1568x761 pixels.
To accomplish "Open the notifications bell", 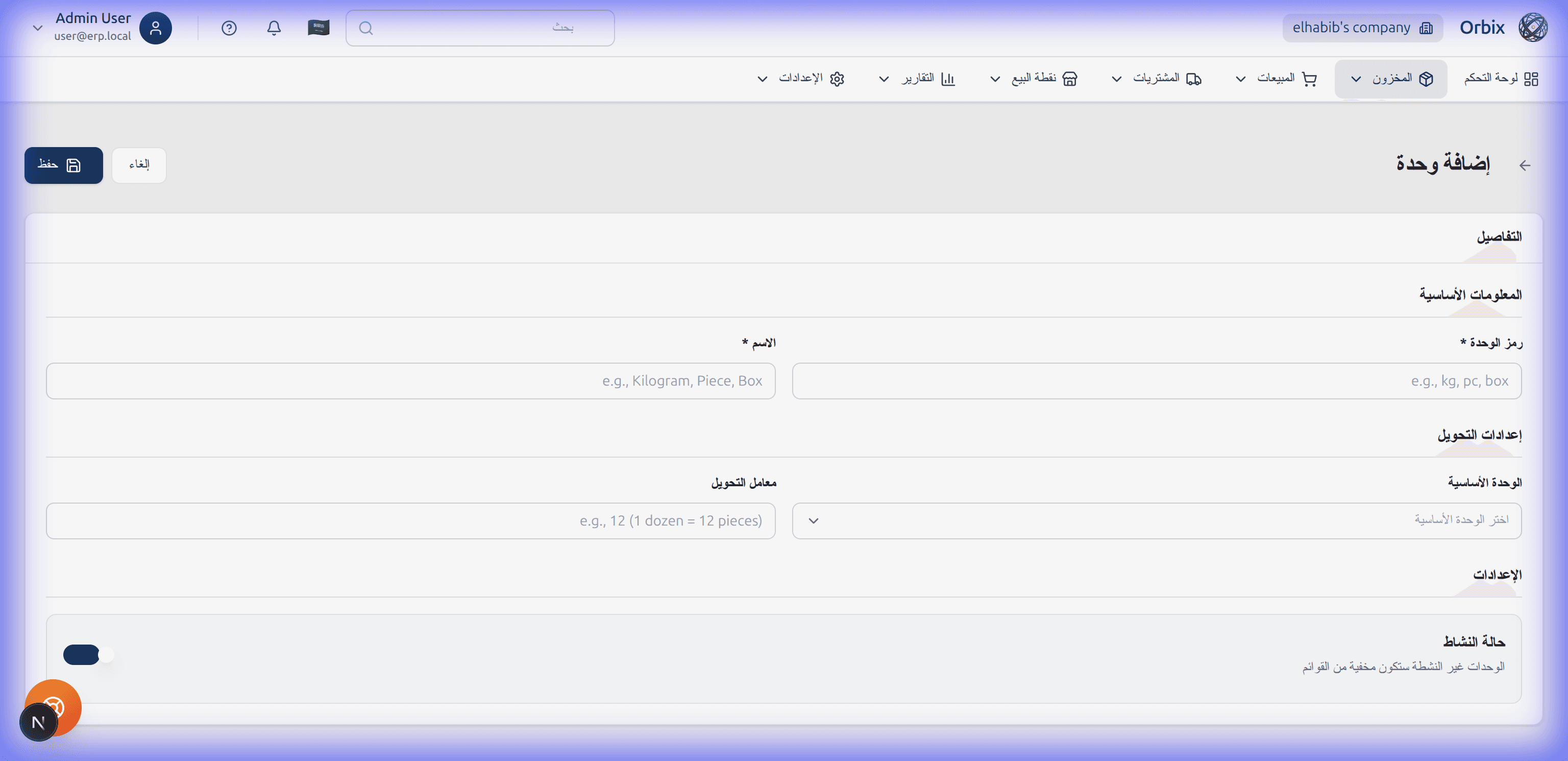I will click(x=274, y=28).
